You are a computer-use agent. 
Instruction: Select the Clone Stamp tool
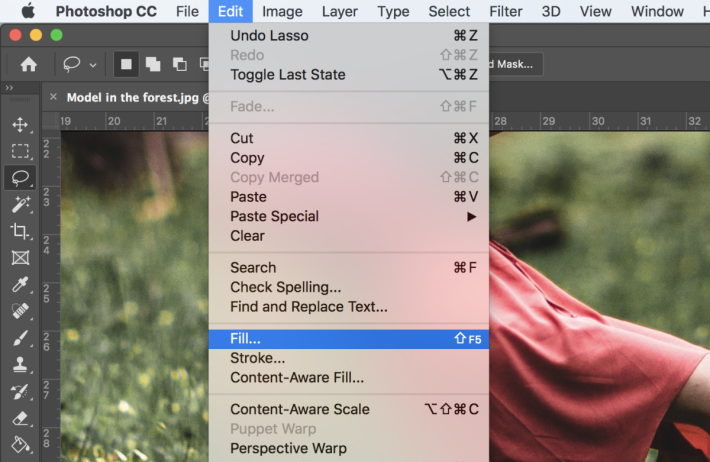(x=20, y=365)
